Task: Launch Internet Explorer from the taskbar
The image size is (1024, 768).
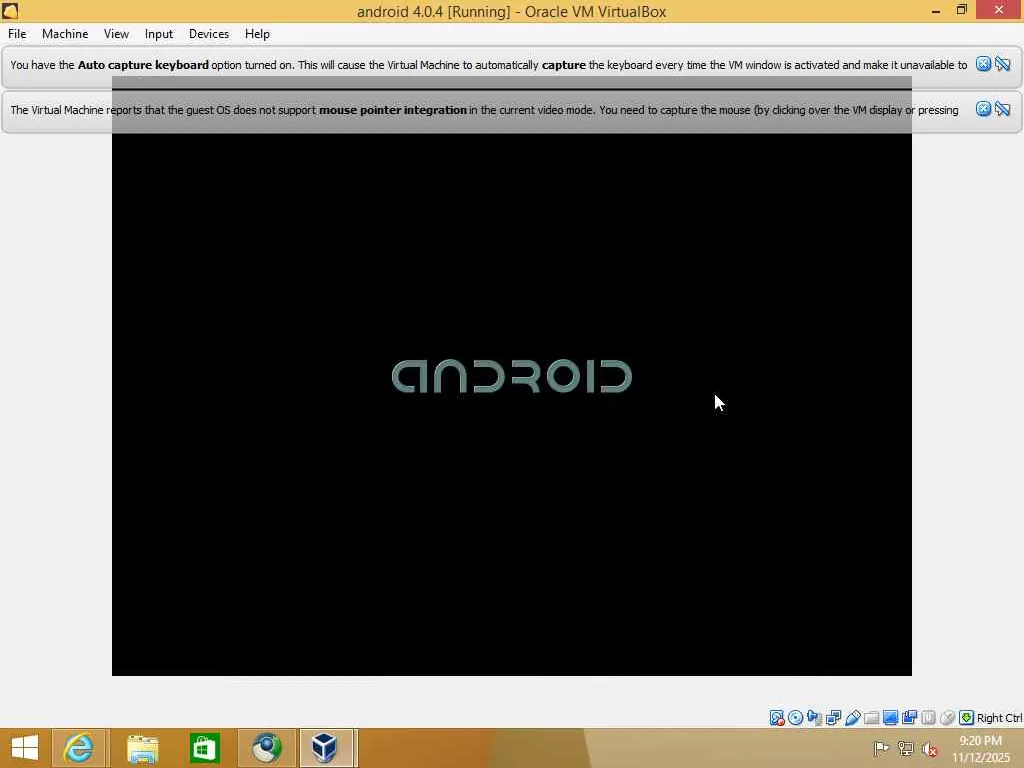Action: (x=78, y=748)
